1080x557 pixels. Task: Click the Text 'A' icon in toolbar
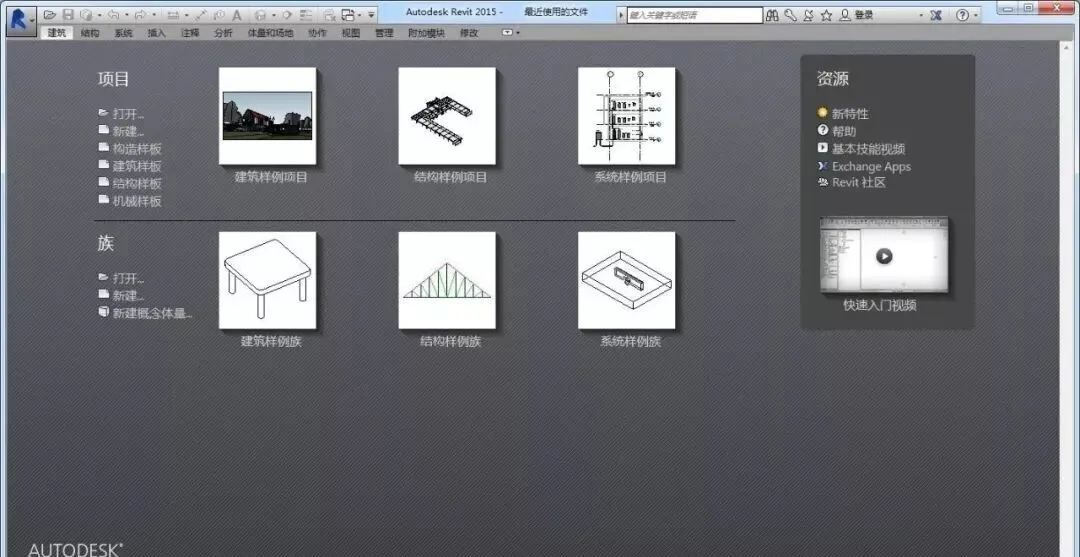(236, 14)
